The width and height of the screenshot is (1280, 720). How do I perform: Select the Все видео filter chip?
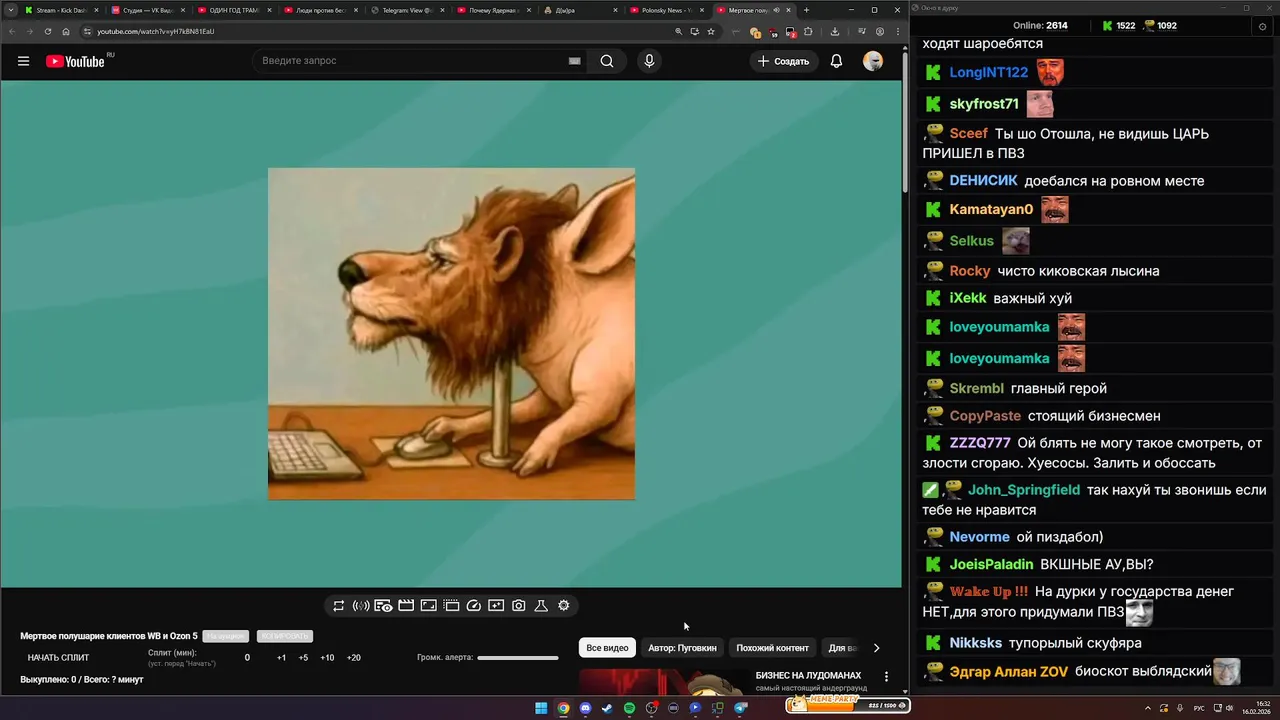pos(607,648)
